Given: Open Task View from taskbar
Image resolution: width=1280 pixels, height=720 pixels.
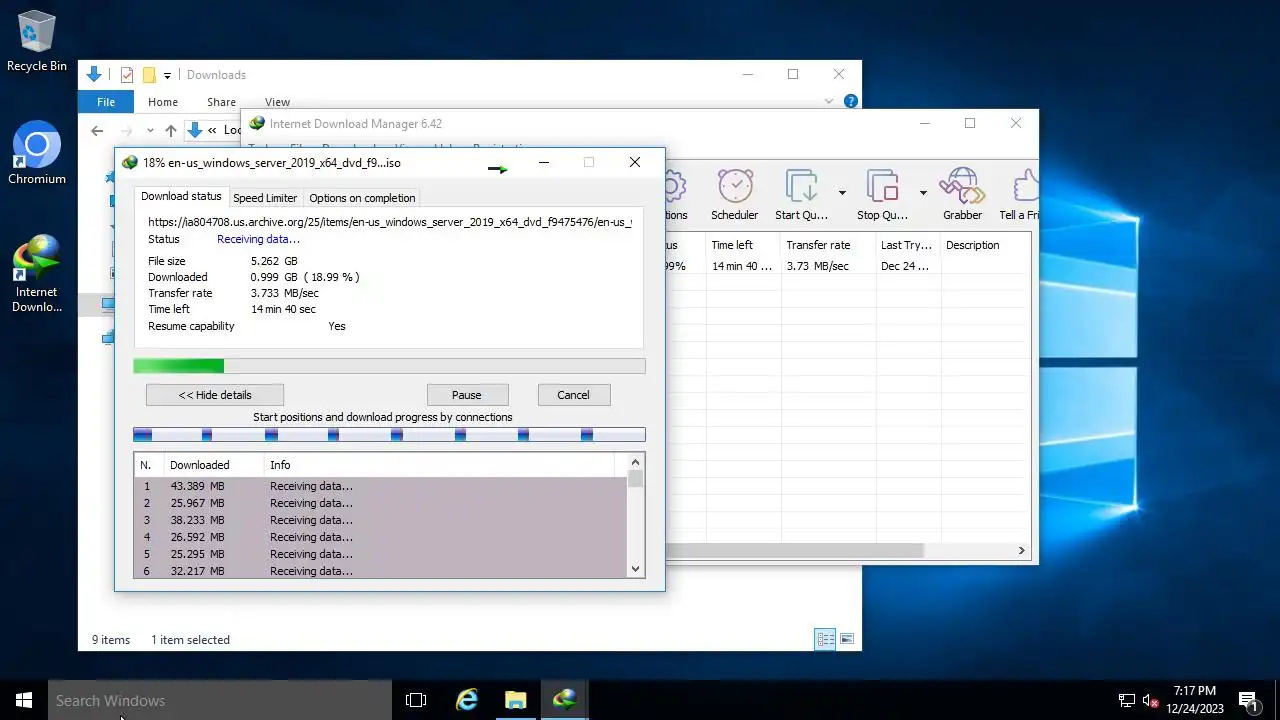Looking at the screenshot, I should point(416,700).
